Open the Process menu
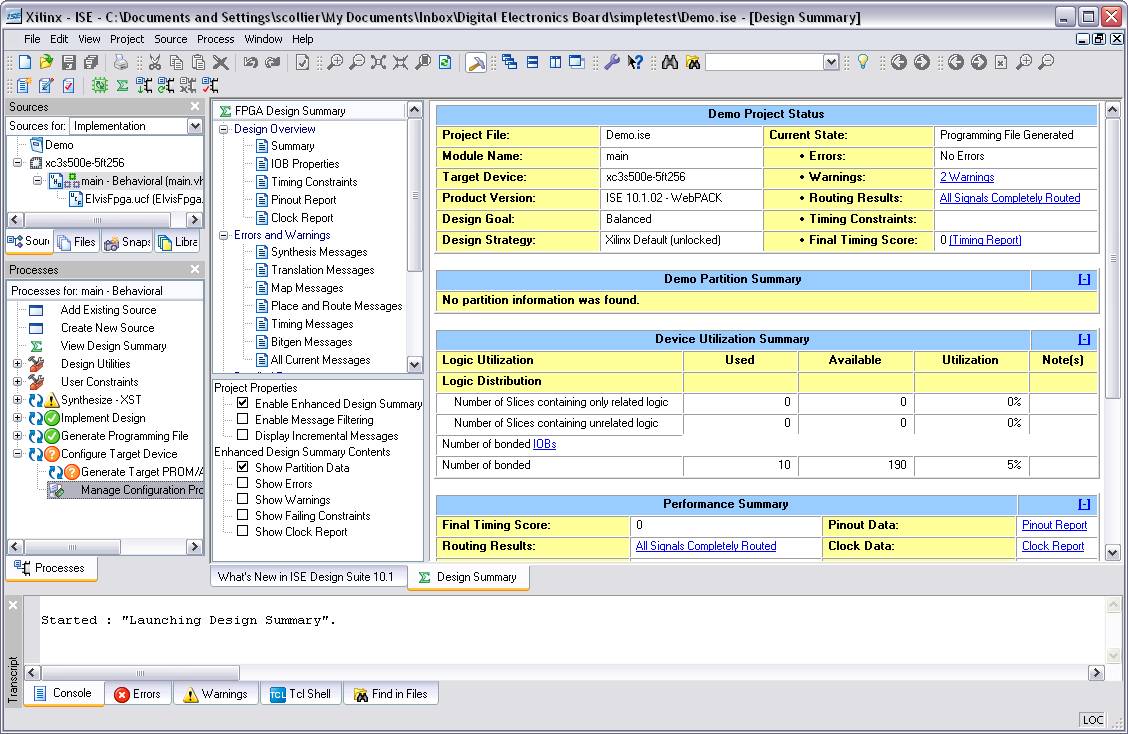This screenshot has height=734, width=1128. [215, 39]
